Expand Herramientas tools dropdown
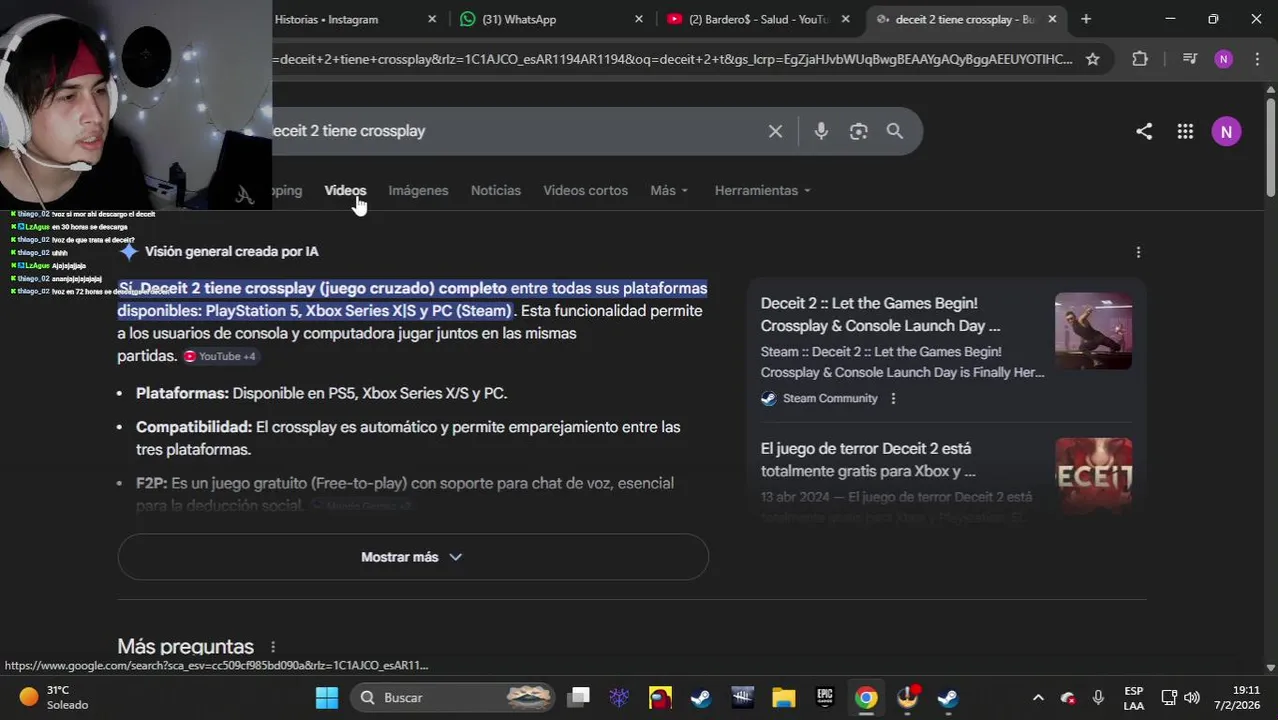Image resolution: width=1278 pixels, height=720 pixels. click(762, 190)
